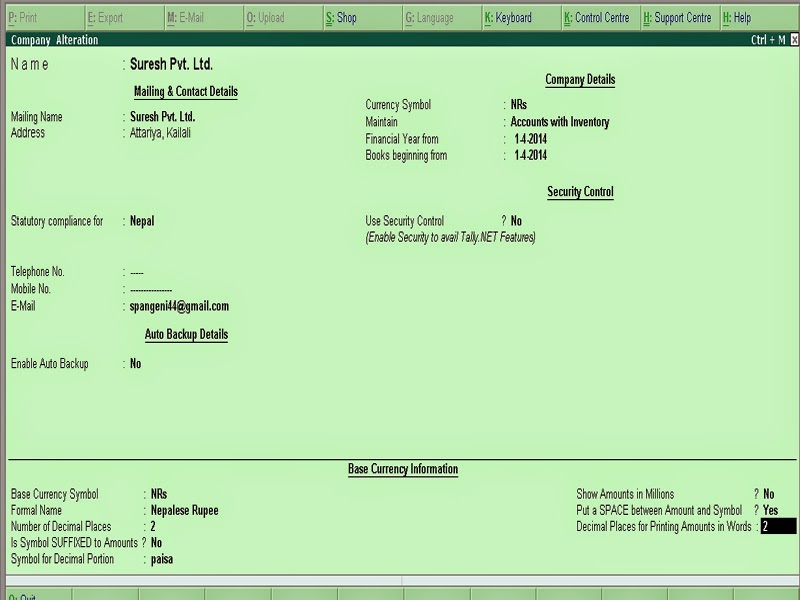800x600 pixels.
Task: Change Statutory compliance country from Nepal
Action: coord(144,221)
